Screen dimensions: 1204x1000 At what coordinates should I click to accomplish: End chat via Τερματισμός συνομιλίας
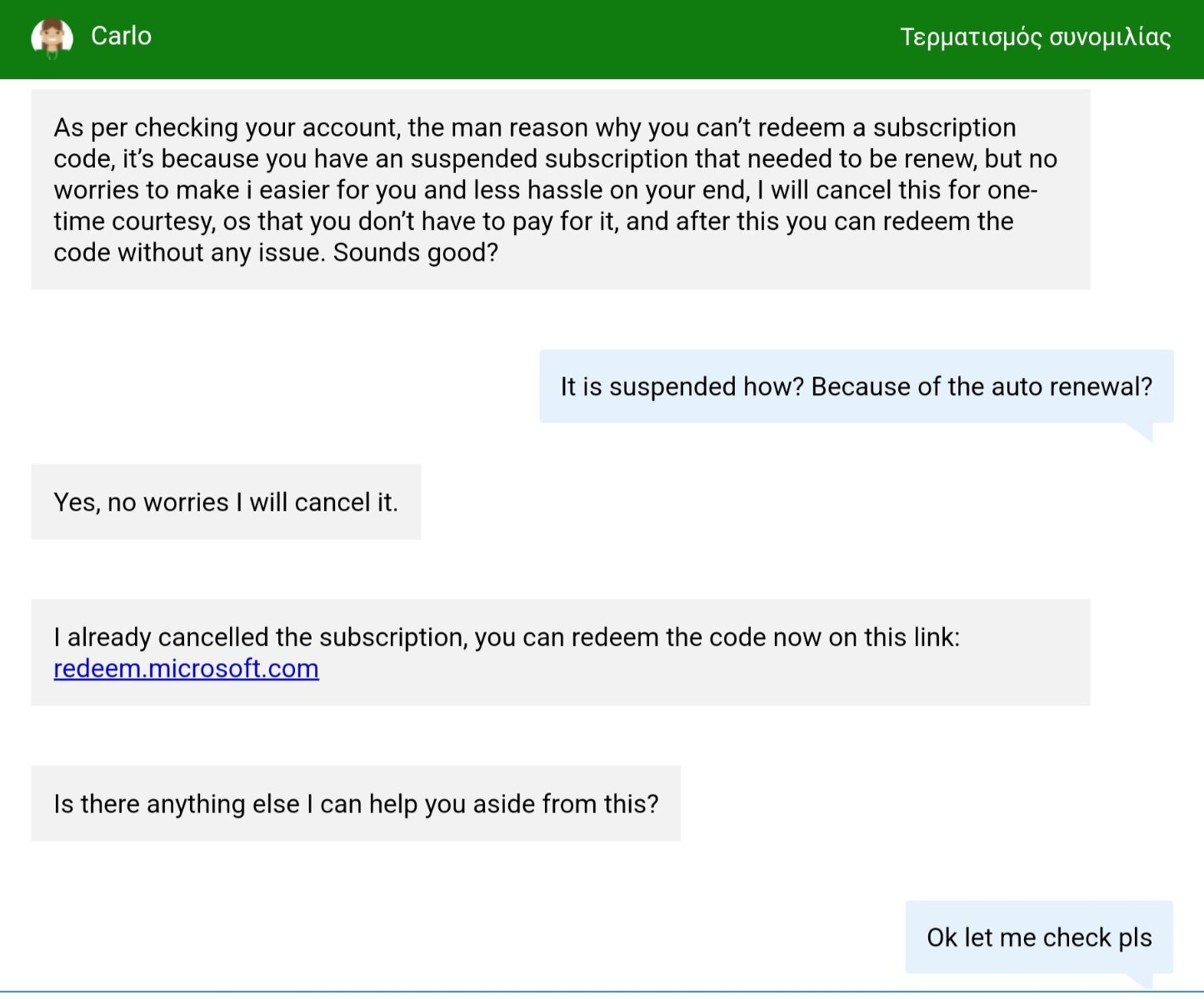(1036, 37)
